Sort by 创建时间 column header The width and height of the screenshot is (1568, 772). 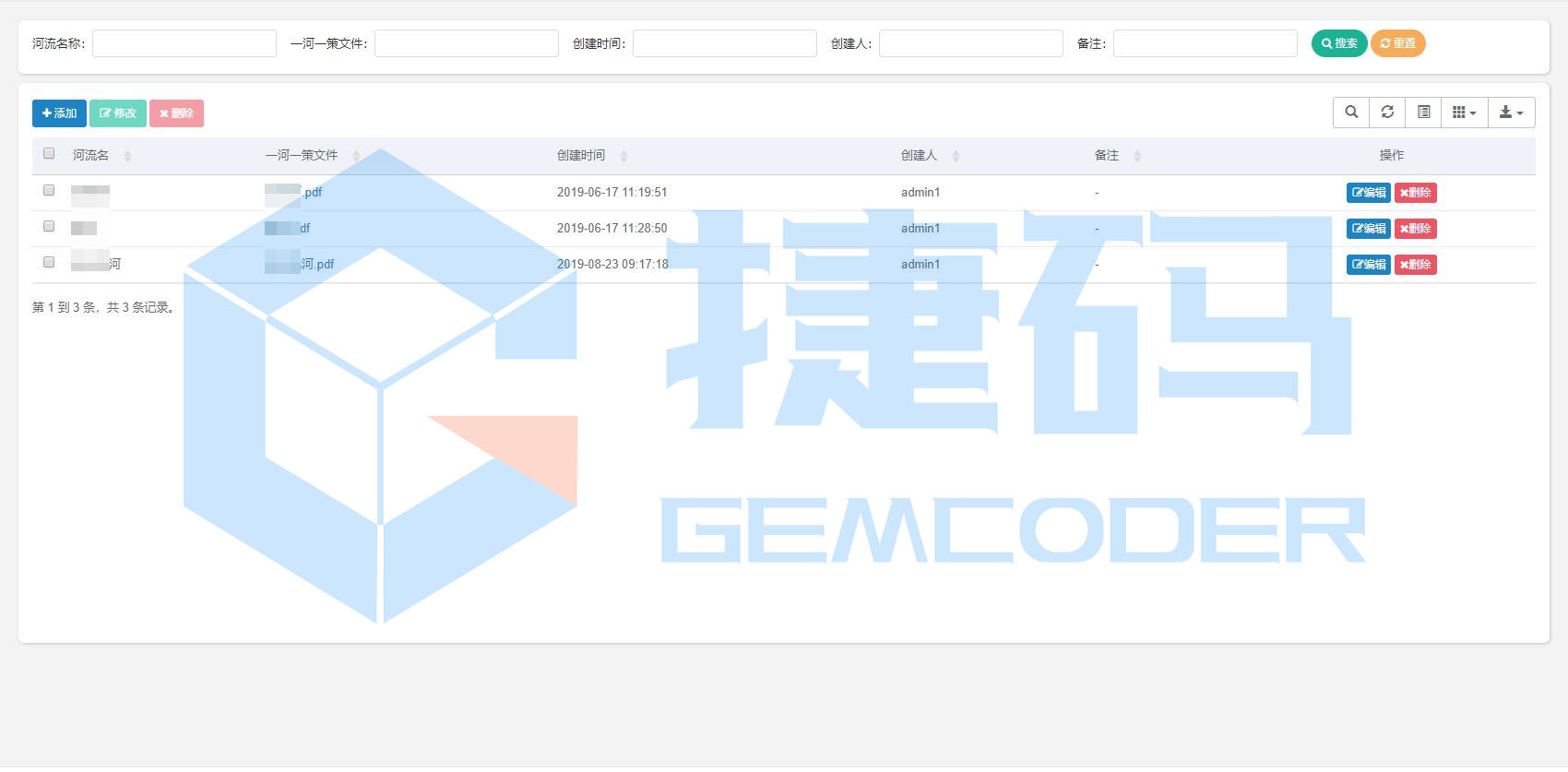point(581,156)
